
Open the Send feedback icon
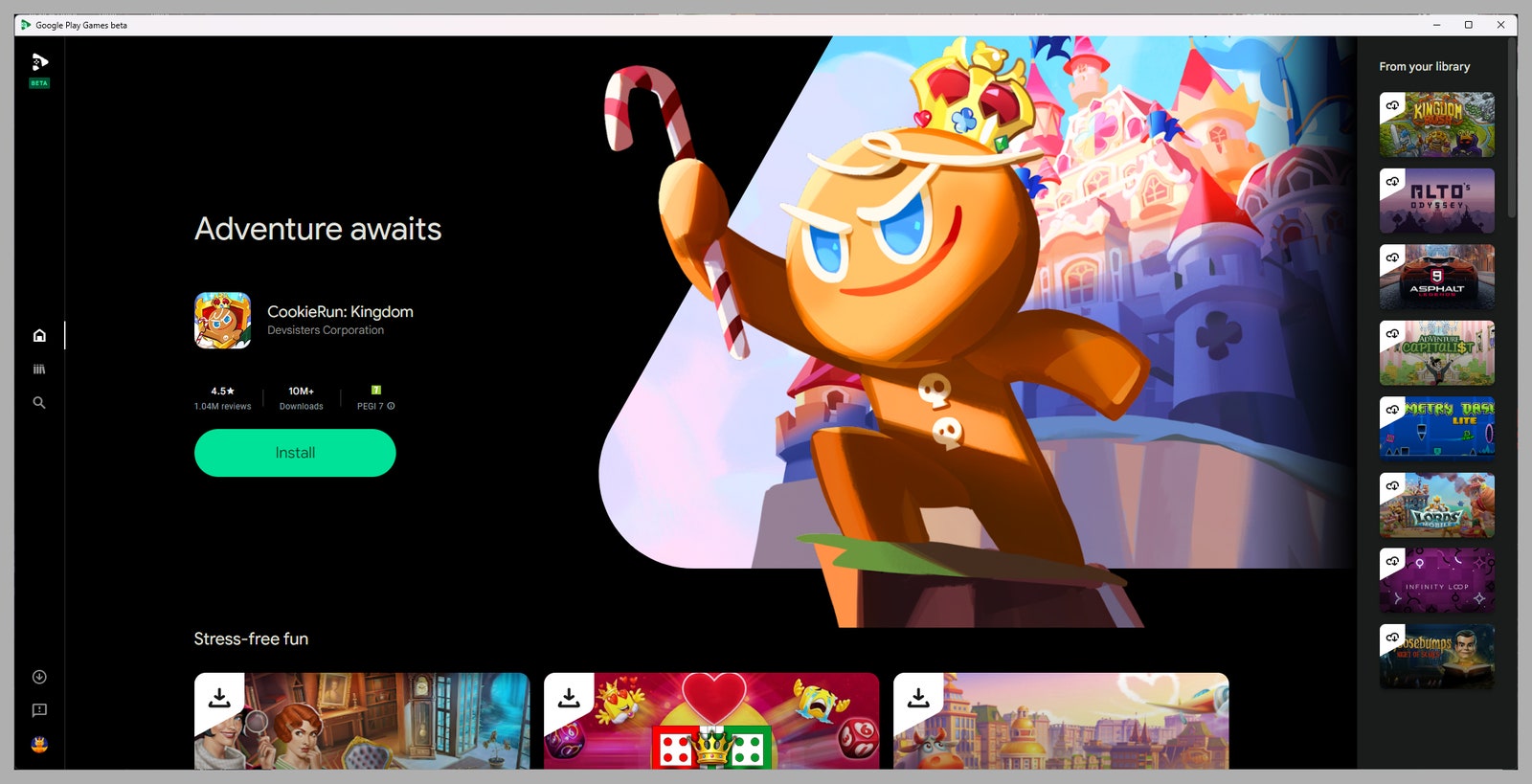39,710
